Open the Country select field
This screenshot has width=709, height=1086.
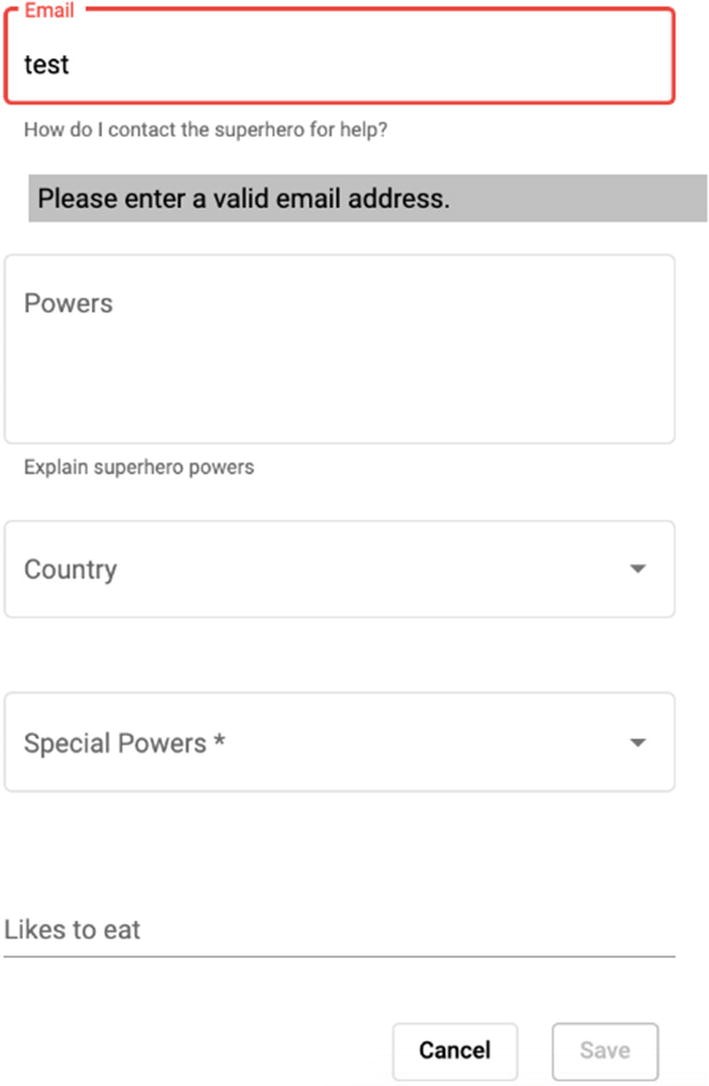click(339, 569)
